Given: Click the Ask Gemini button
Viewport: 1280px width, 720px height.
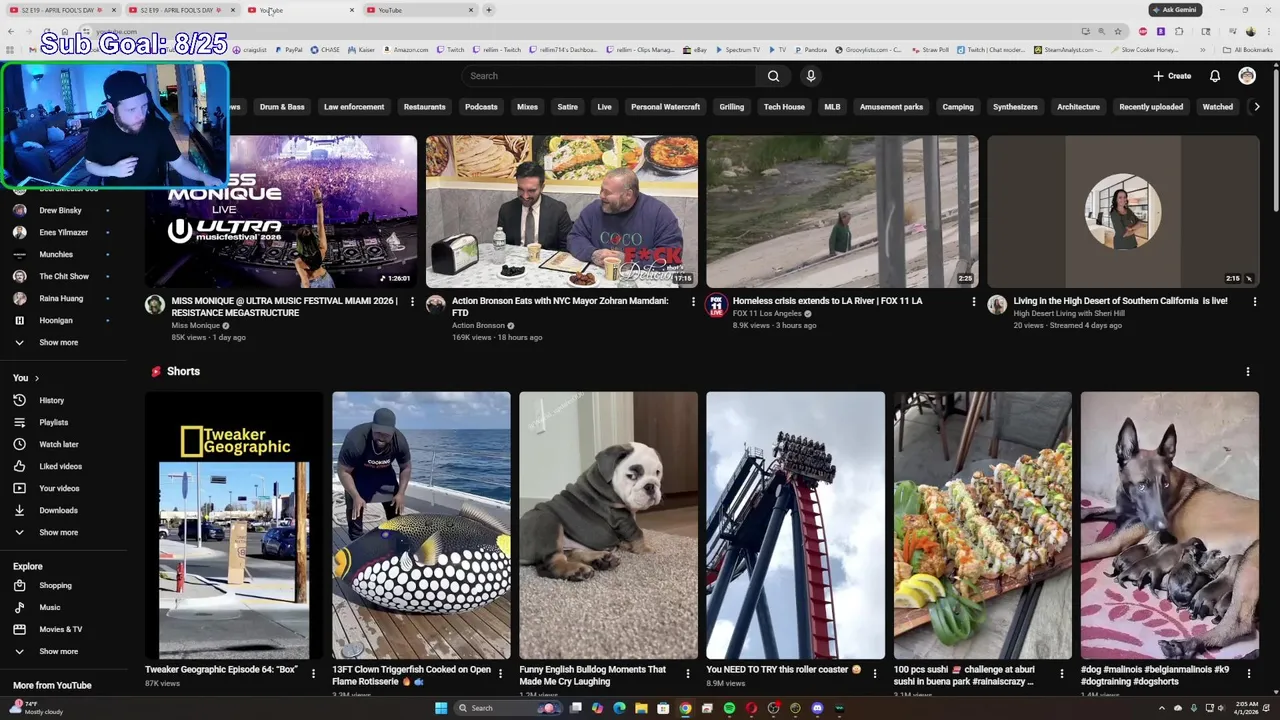Looking at the screenshot, I should pyautogui.click(x=1175, y=10).
